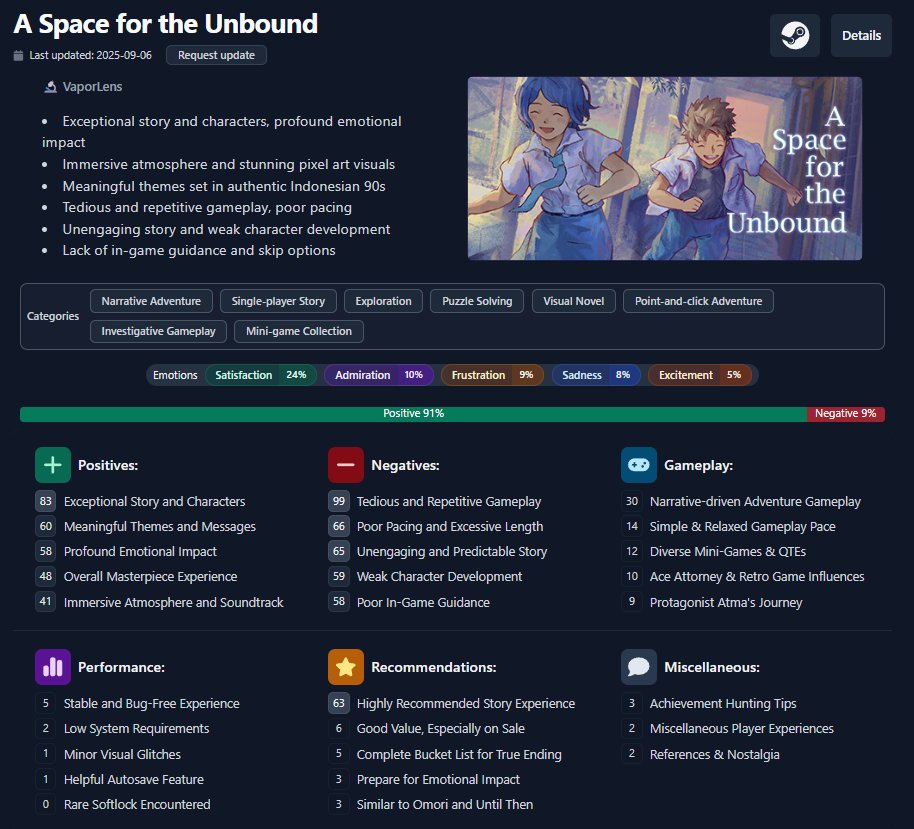Viewport: 914px width, 829px height.
Task: Click the blue gamepad Gameplay icon
Action: point(639,465)
